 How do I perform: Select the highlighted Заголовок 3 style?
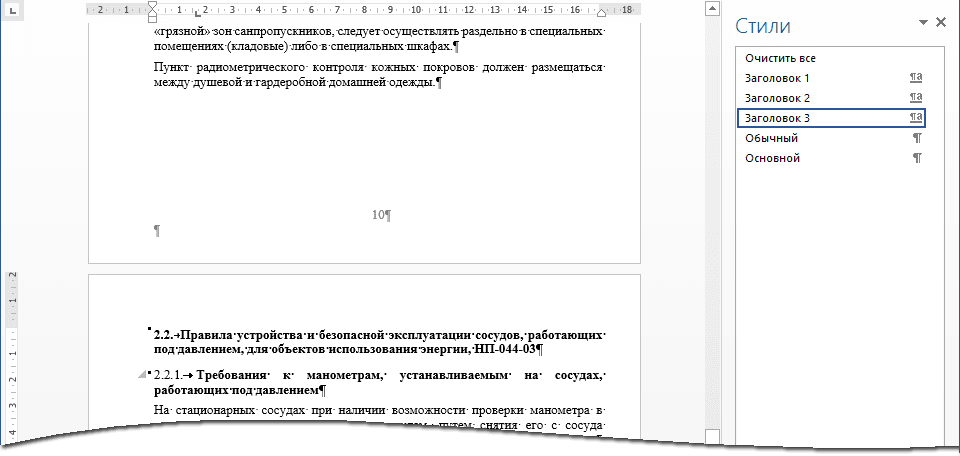777,118
